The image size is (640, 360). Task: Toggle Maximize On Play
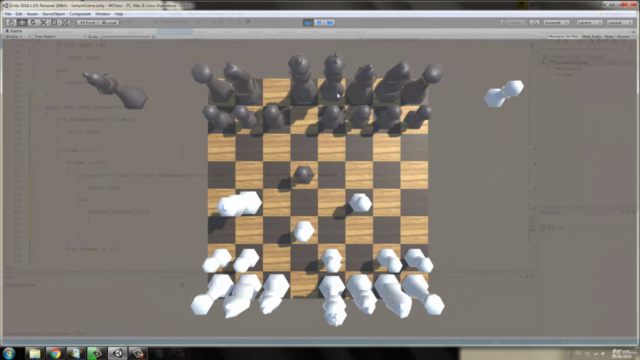[564, 37]
